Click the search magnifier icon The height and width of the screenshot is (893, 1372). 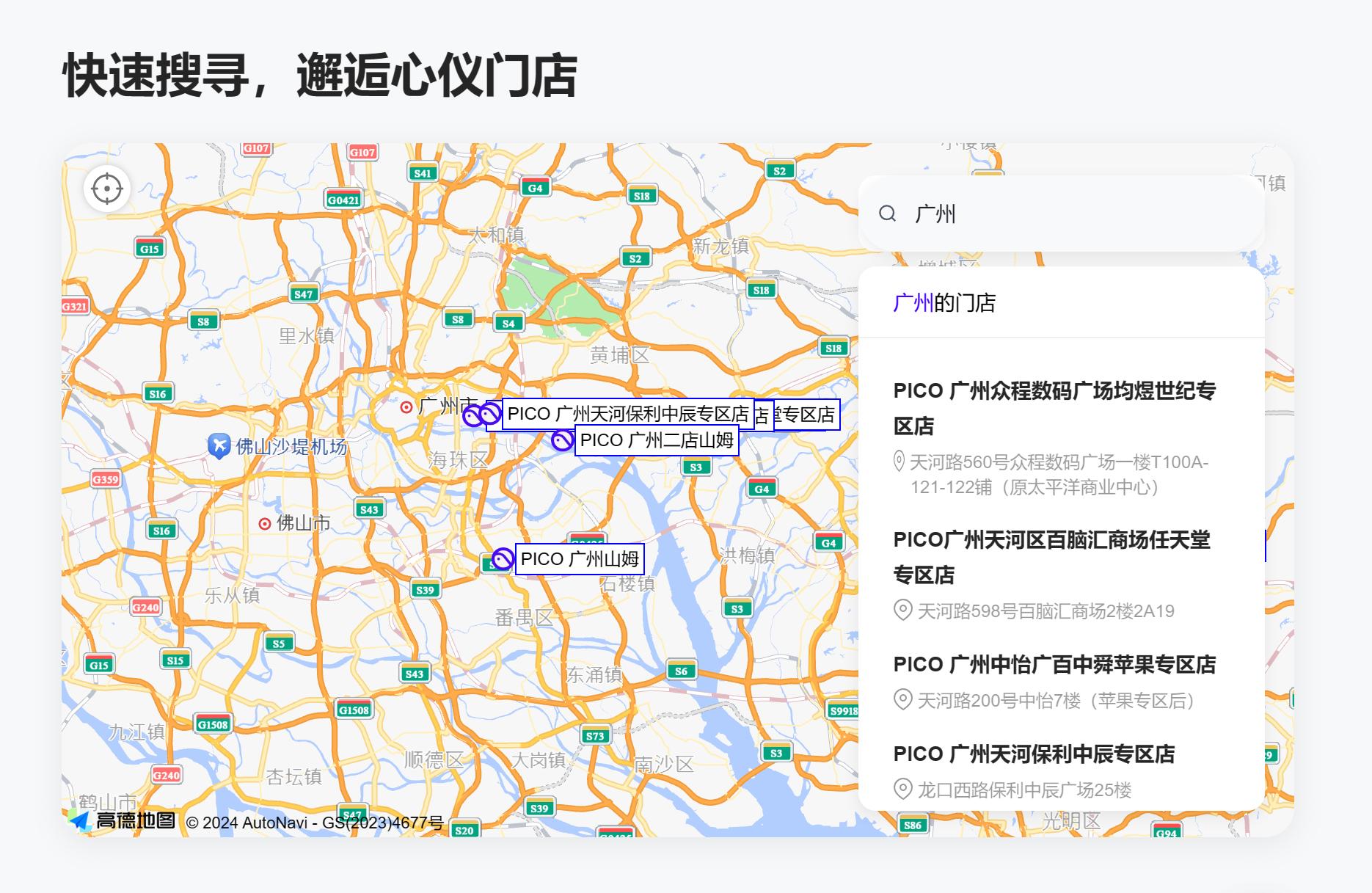[x=888, y=214]
